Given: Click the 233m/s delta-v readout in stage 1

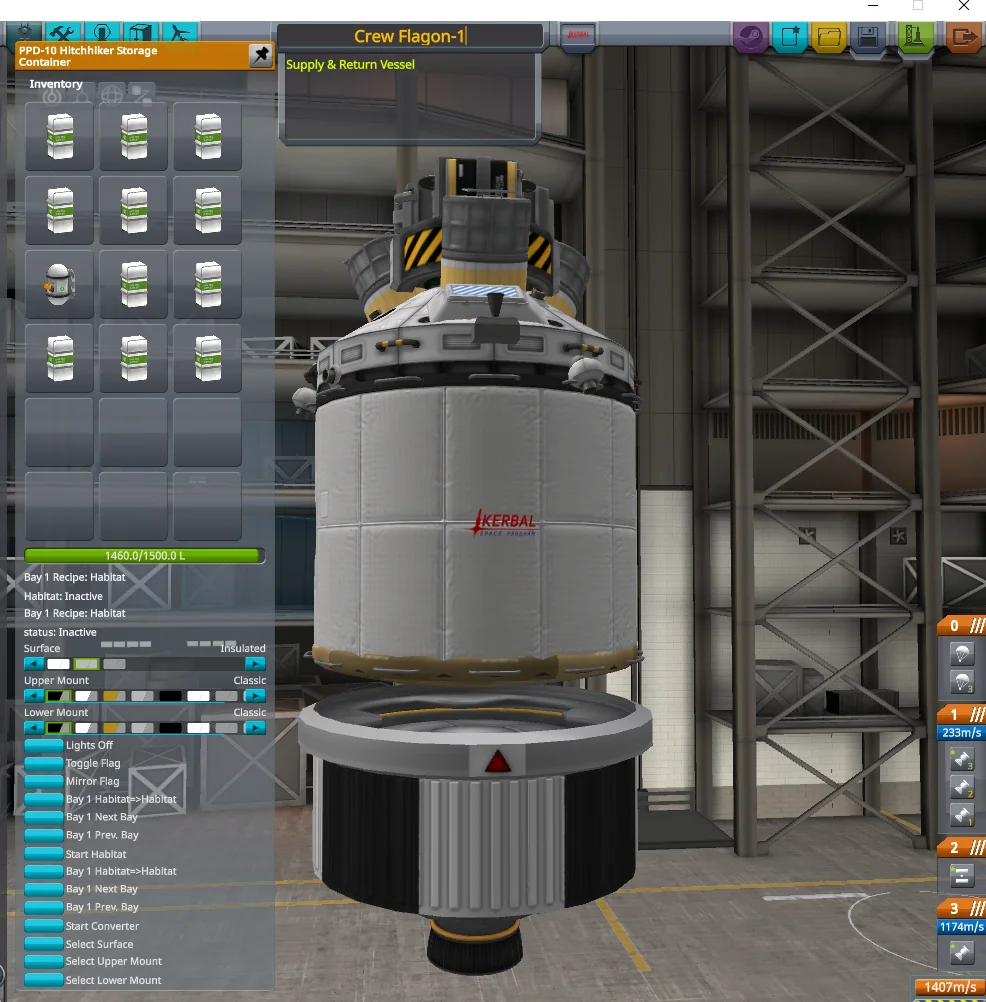Looking at the screenshot, I should point(961,732).
